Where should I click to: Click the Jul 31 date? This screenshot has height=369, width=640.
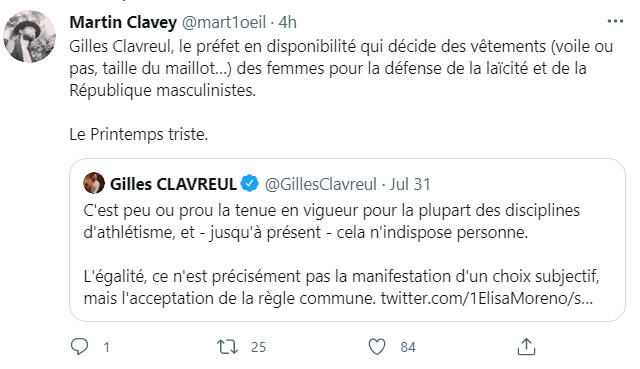[x=410, y=184]
